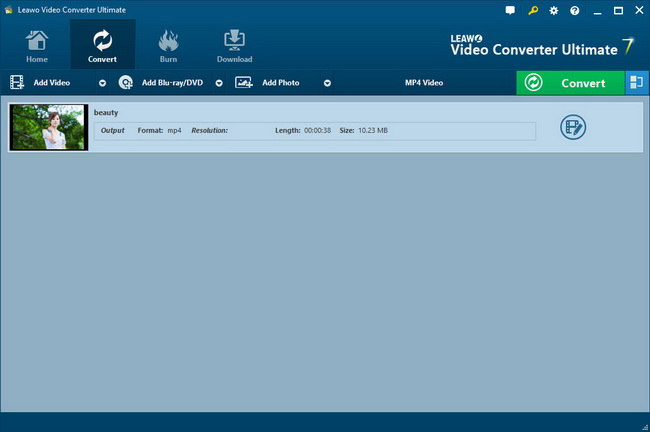
Task: Toggle the merge files panel icon
Action: point(636,83)
